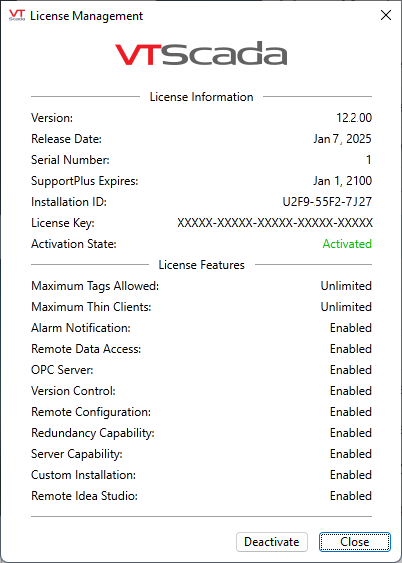Click the Alarm Notification label

click(x=81, y=328)
